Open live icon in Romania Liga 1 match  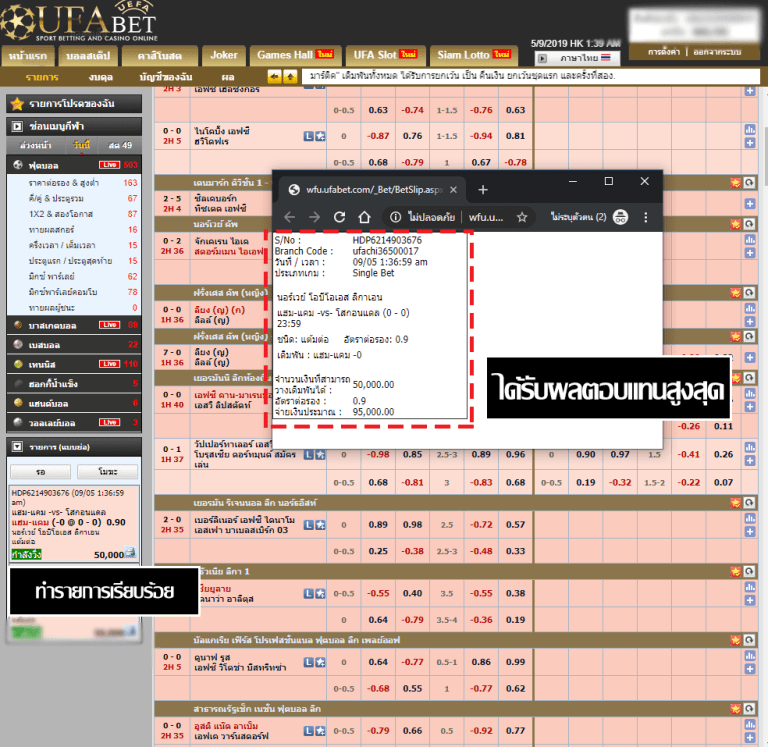click(308, 593)
